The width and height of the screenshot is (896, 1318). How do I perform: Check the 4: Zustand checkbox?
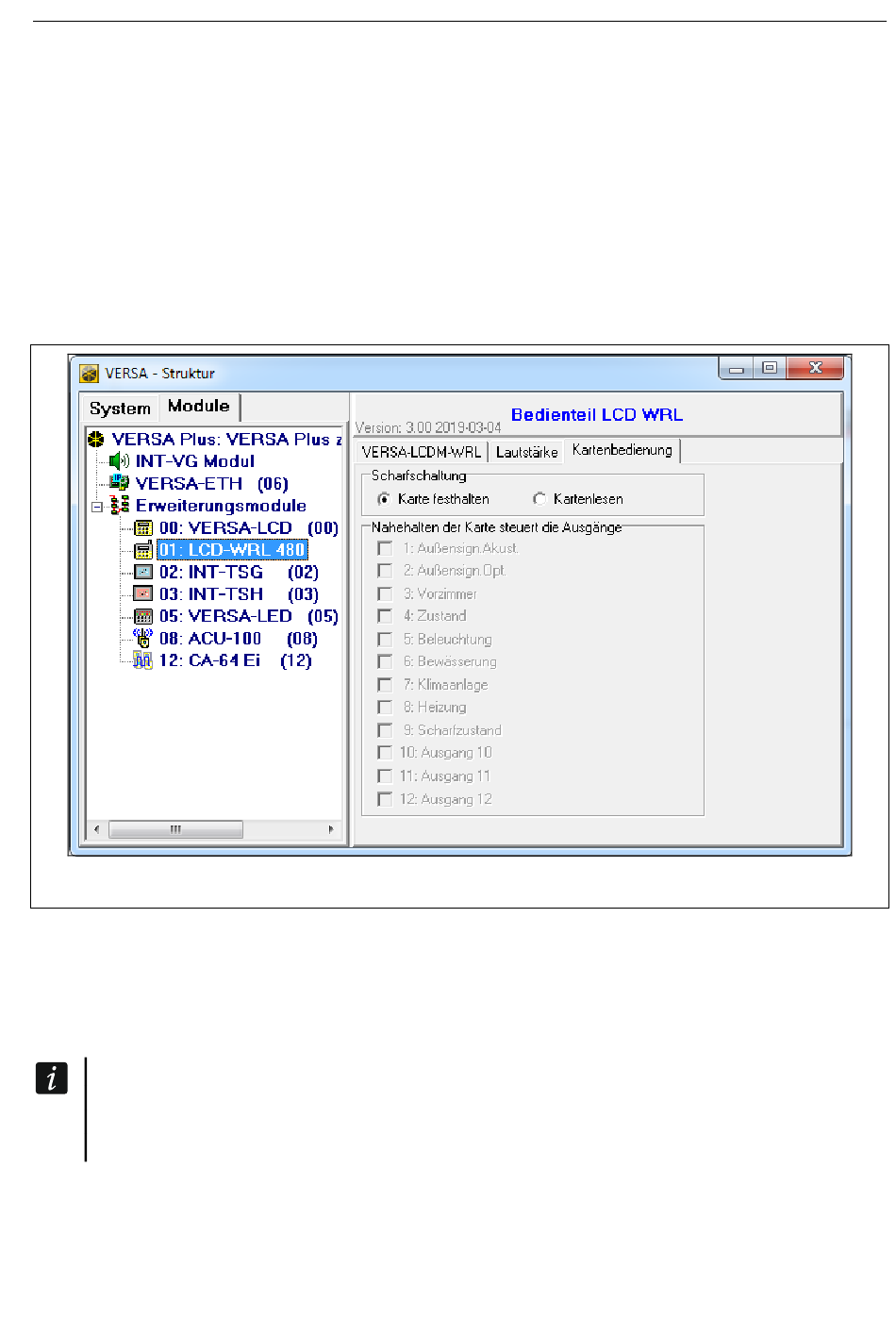click(x=385, y=616)
